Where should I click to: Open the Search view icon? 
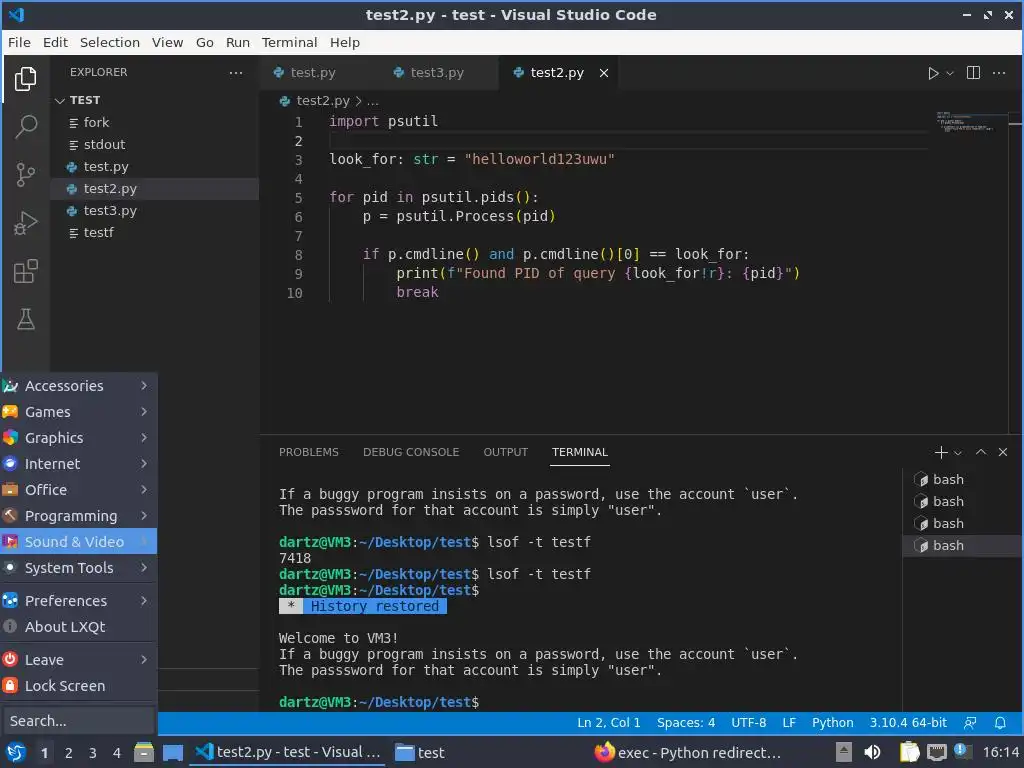pos(25,126)
